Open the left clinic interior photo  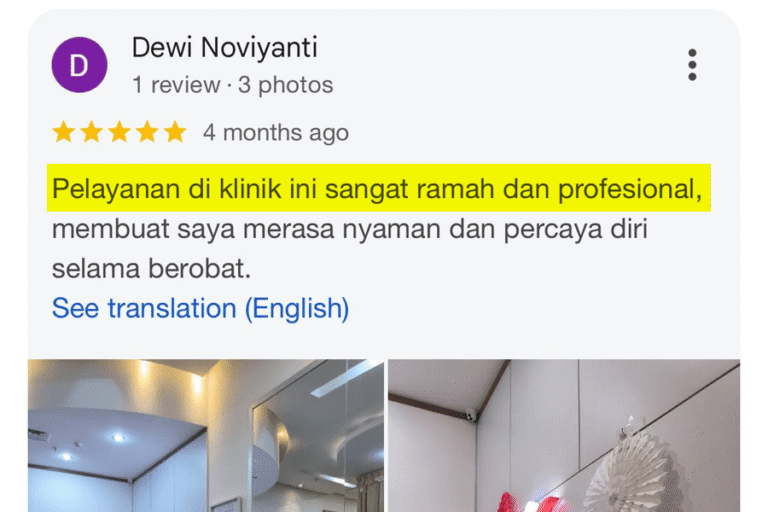coord(206,436)
